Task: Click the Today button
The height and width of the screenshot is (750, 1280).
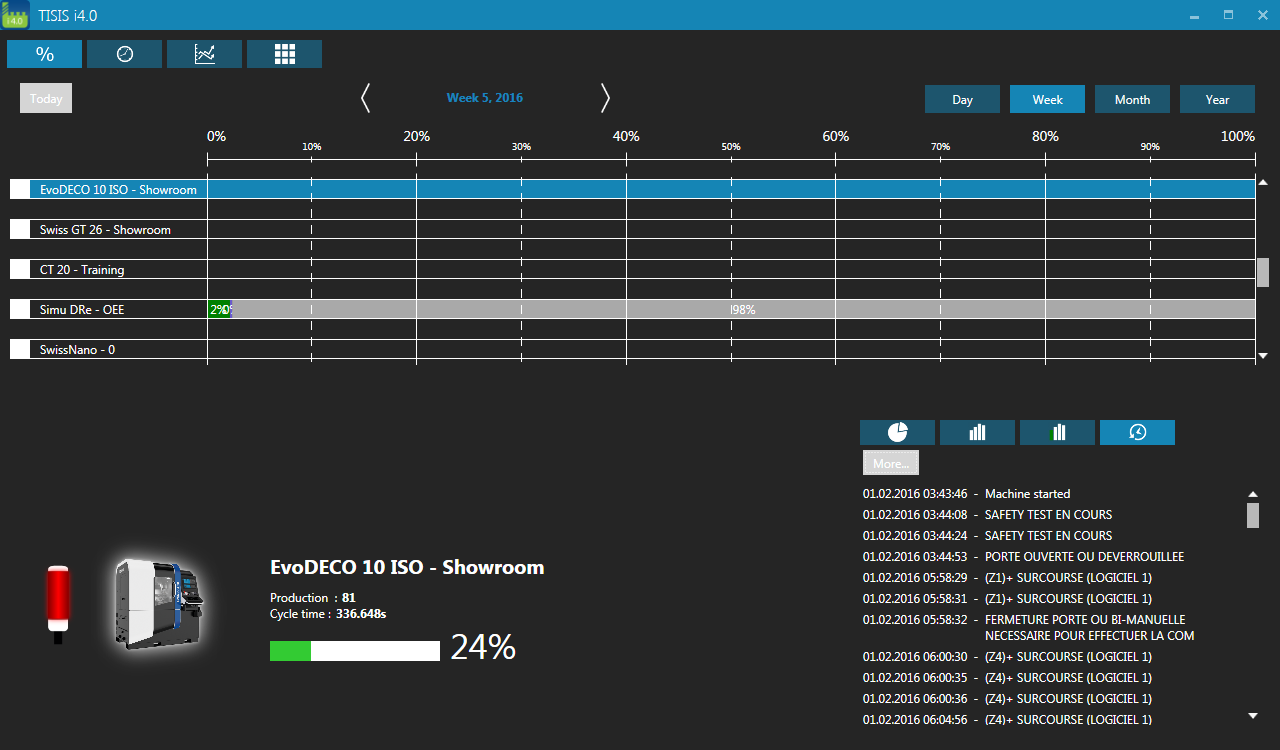Action: click(46, 98)
